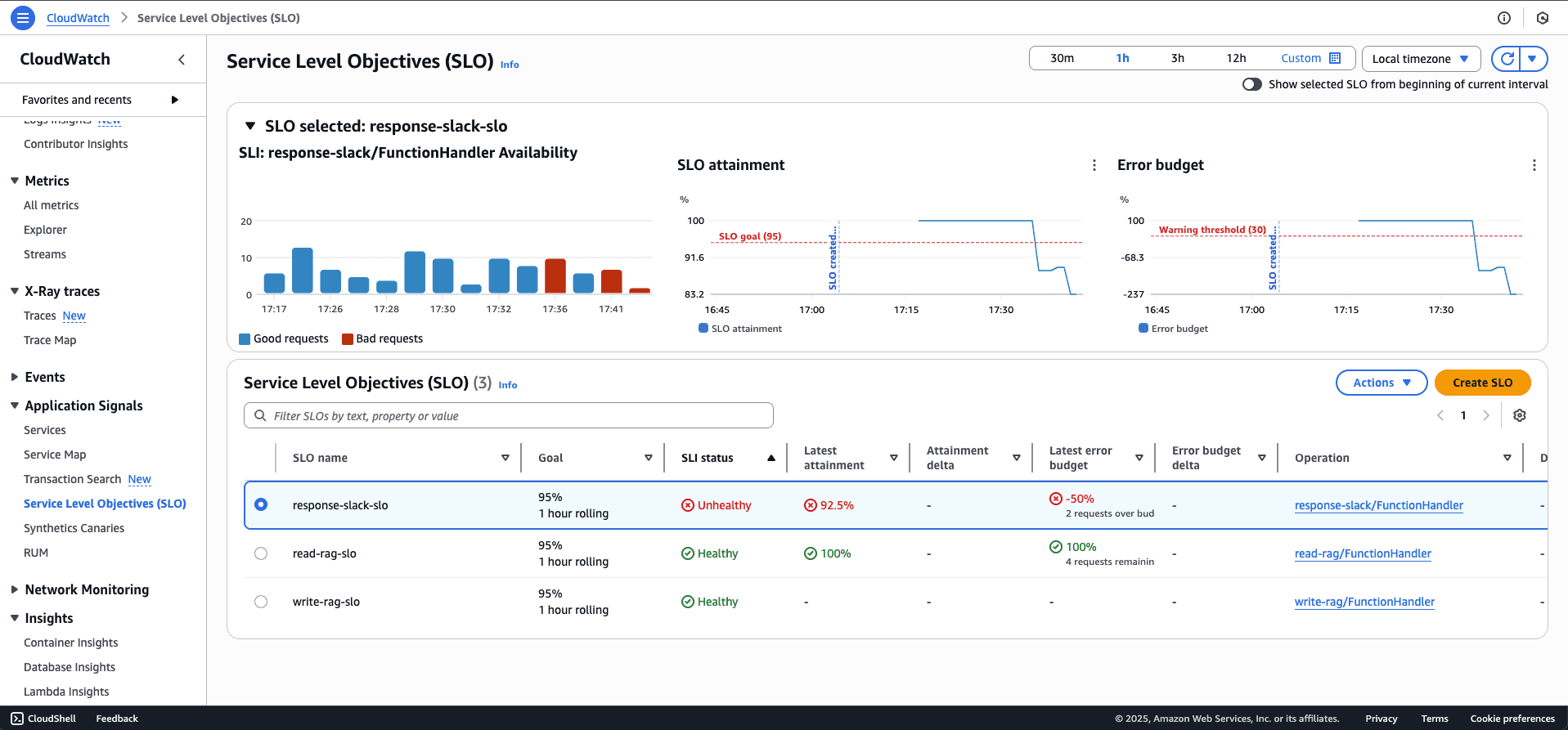Select the 30m time range
Viewport: 1568px width, 730px height.
click(x=1062, y=58)
